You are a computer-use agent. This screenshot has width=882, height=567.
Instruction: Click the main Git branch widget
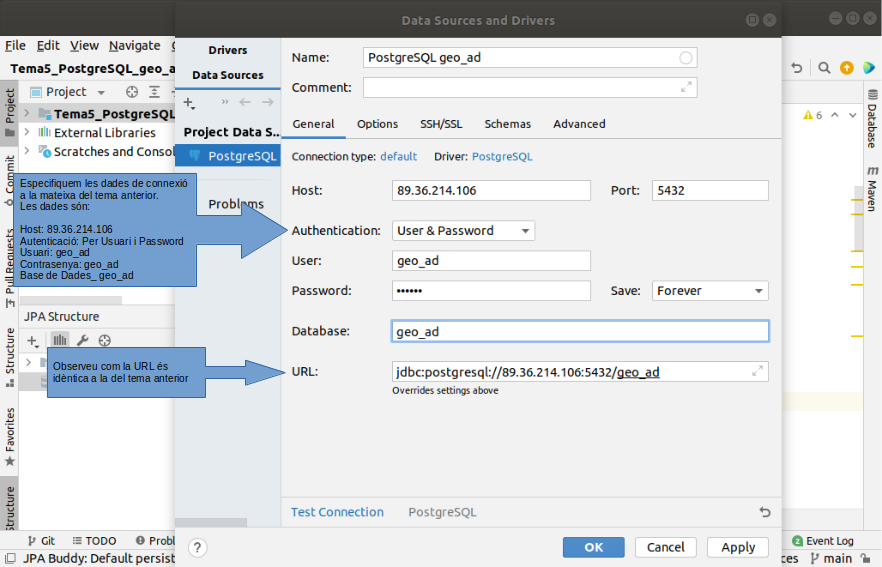[831, 559]
